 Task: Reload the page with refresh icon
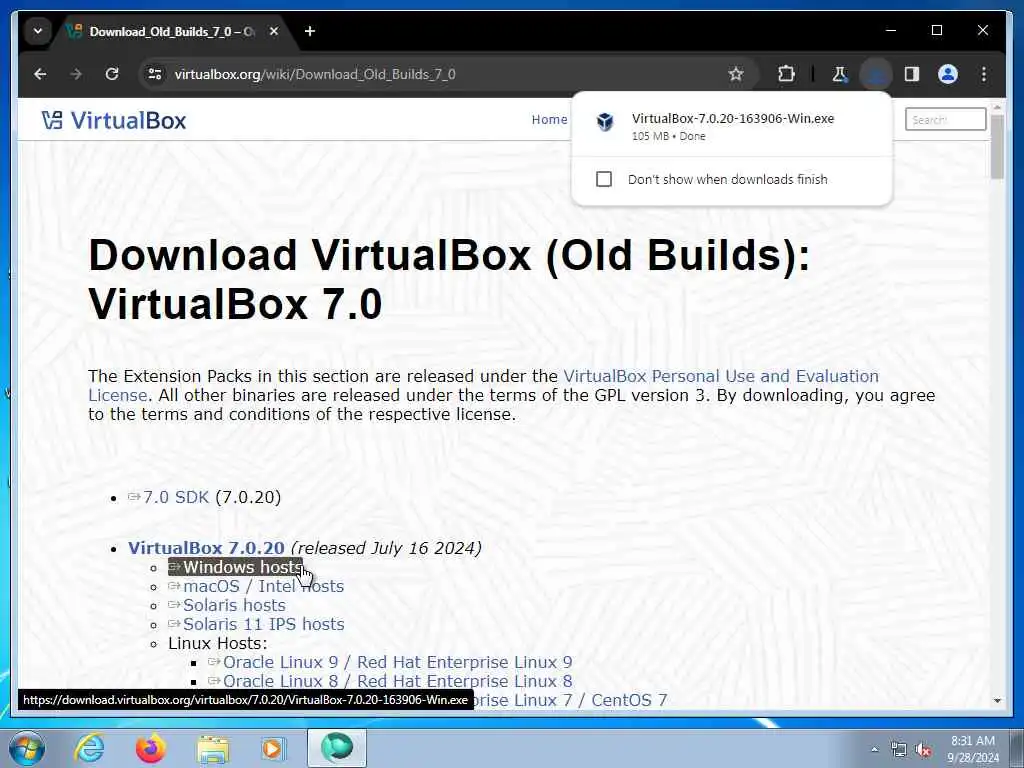click(x=112, y=74)
